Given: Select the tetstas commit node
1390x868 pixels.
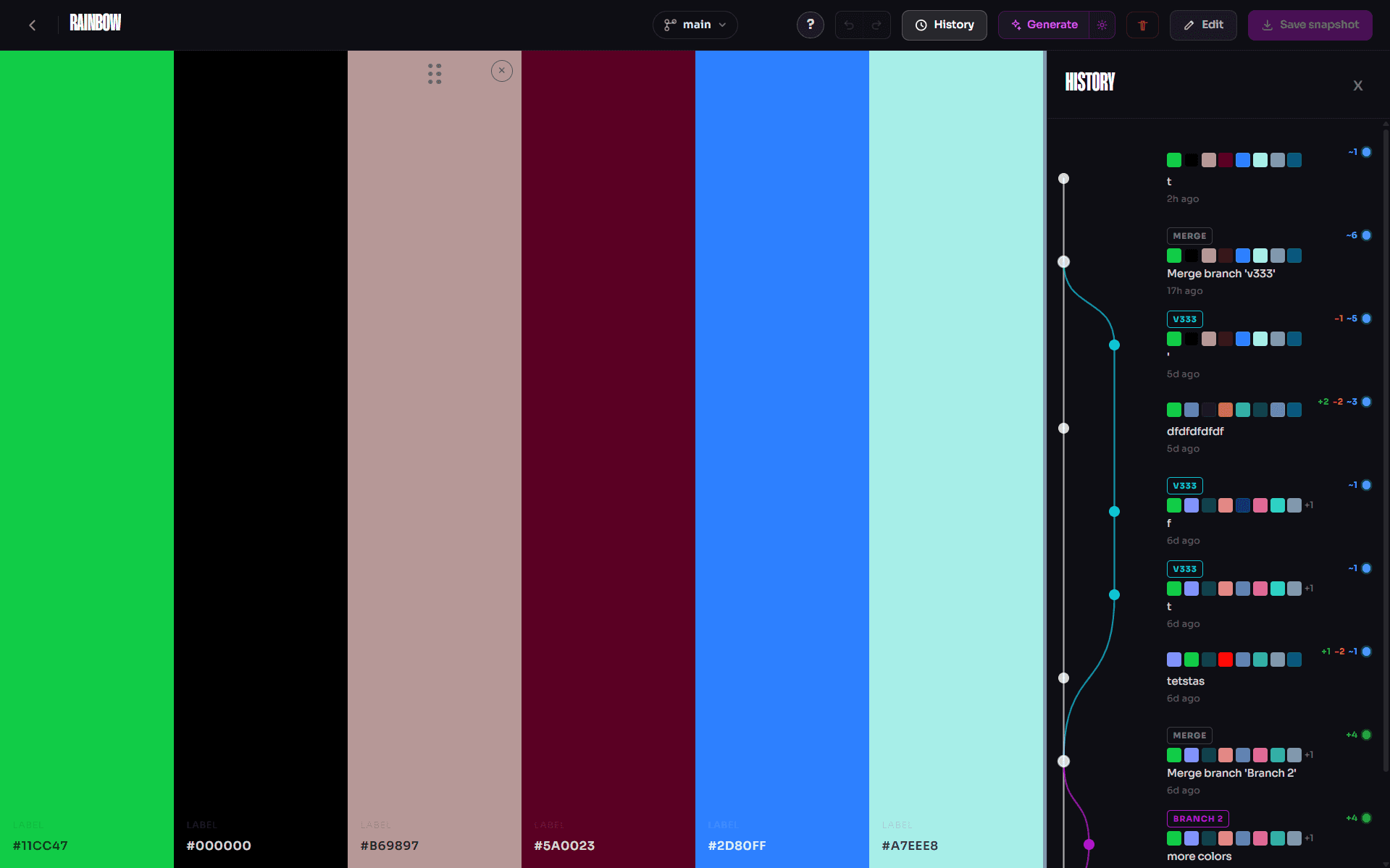Looking at the screenshot, I should pyautogui.click(x=1063, y=678).
